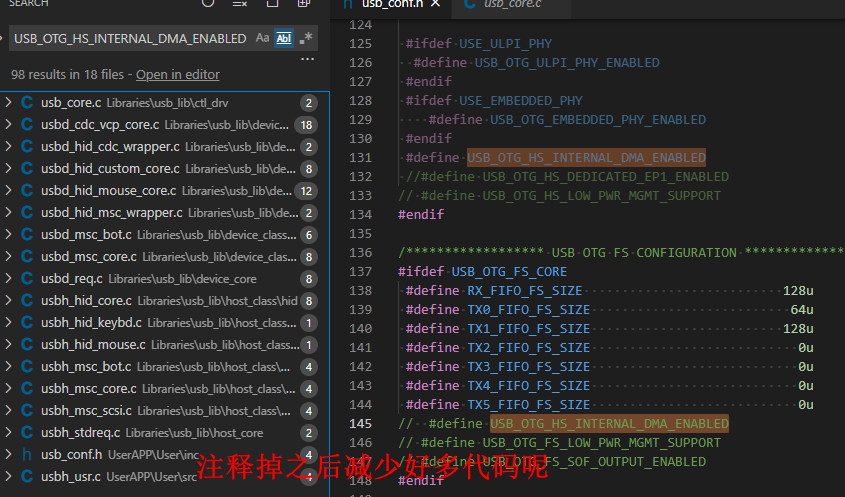The width and height of the screenshot is (845, 497).
Task: Click C file icon of usbh_msc_core.c
Action: (27, 389)
